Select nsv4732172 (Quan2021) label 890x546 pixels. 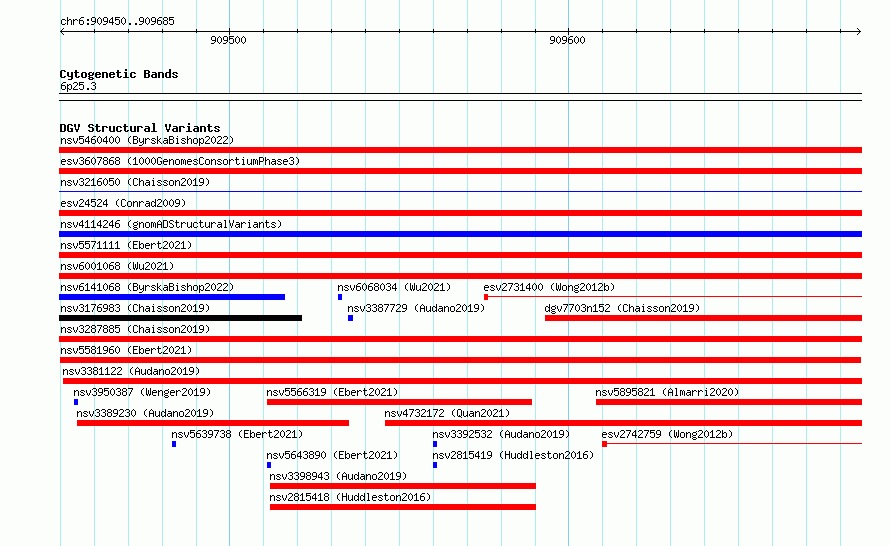(x=447, y=413)
